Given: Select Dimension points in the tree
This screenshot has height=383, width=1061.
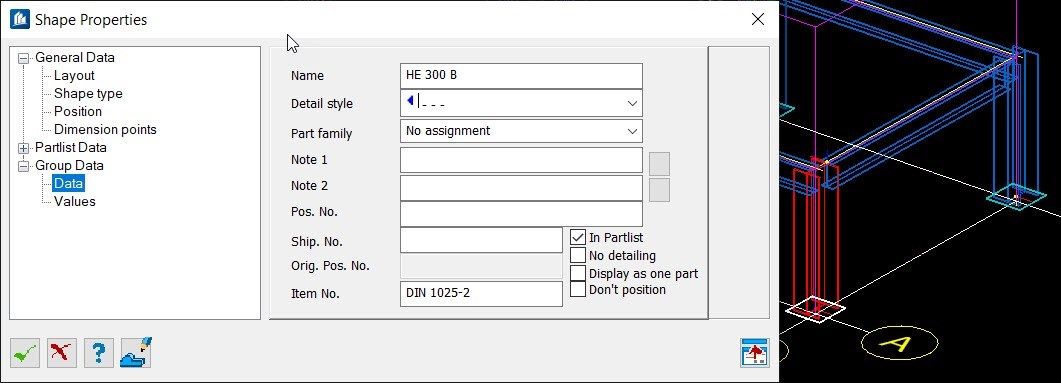Looking at the screenshot, I should point(105,129).
